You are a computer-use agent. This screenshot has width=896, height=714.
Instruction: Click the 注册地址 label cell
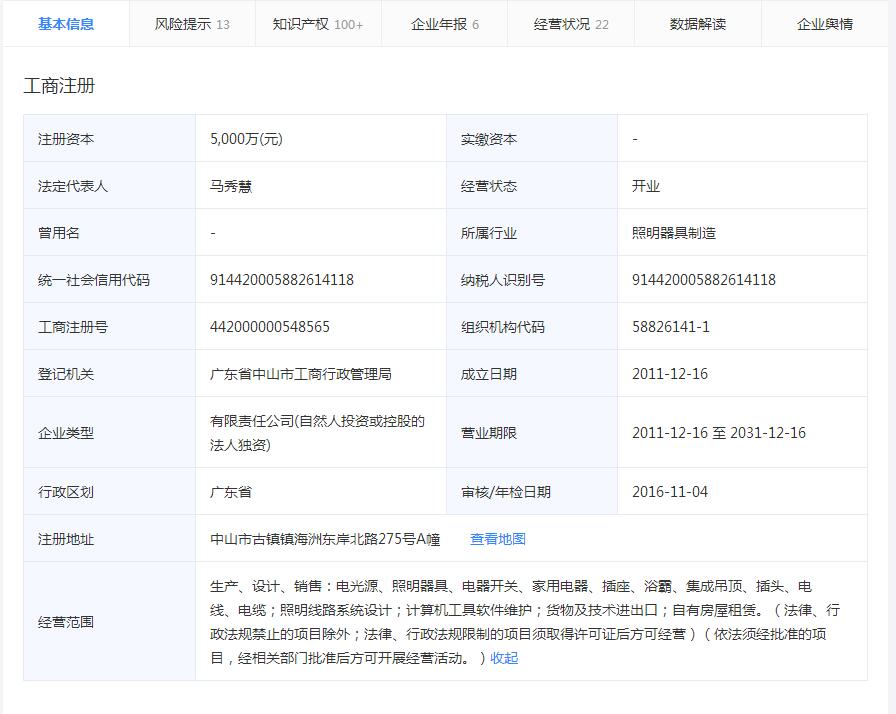[109, 539]
